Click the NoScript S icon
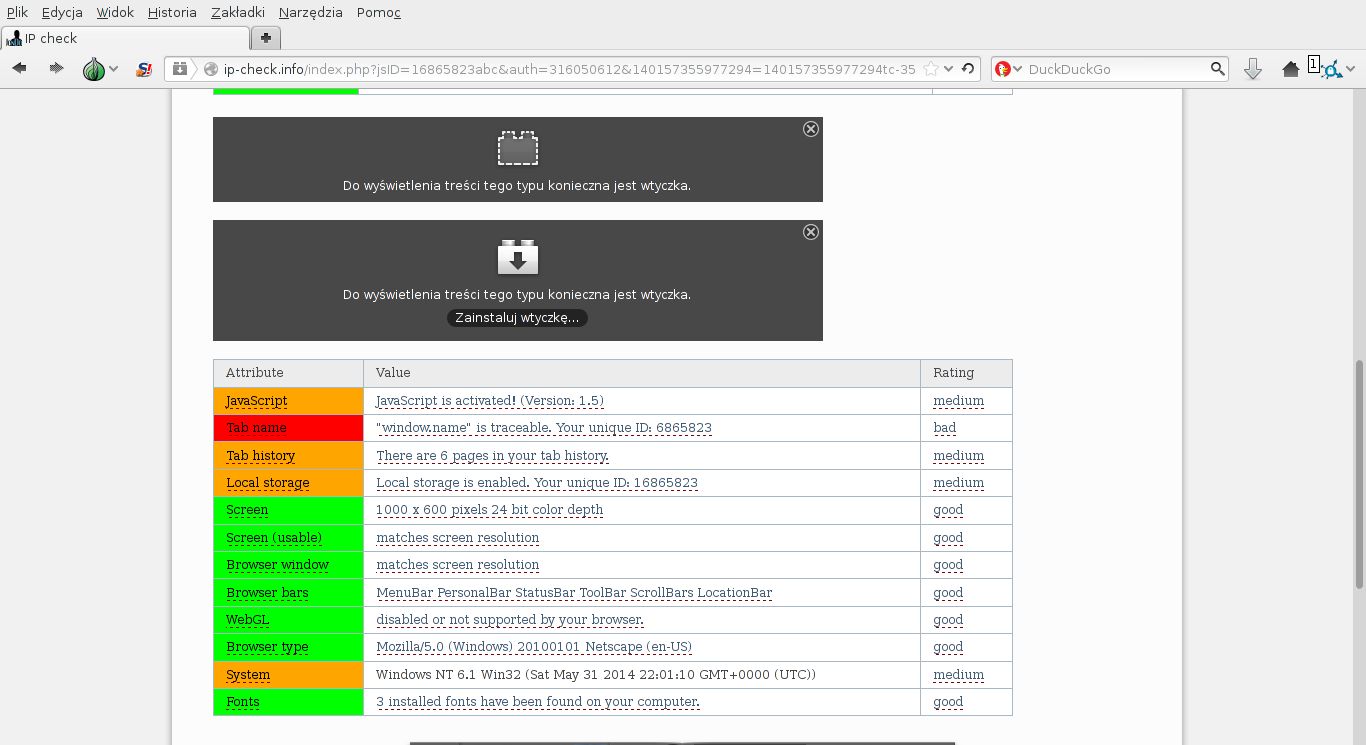The image size is (1366, 745). [x=144, y=69]
